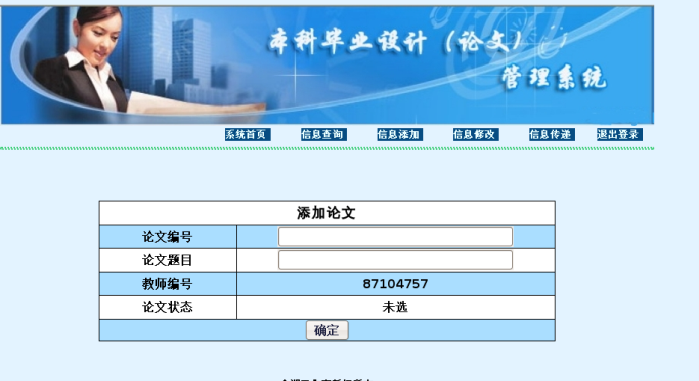
Task: Open the 系统首页 menu item
Action: tap(247, 134)
